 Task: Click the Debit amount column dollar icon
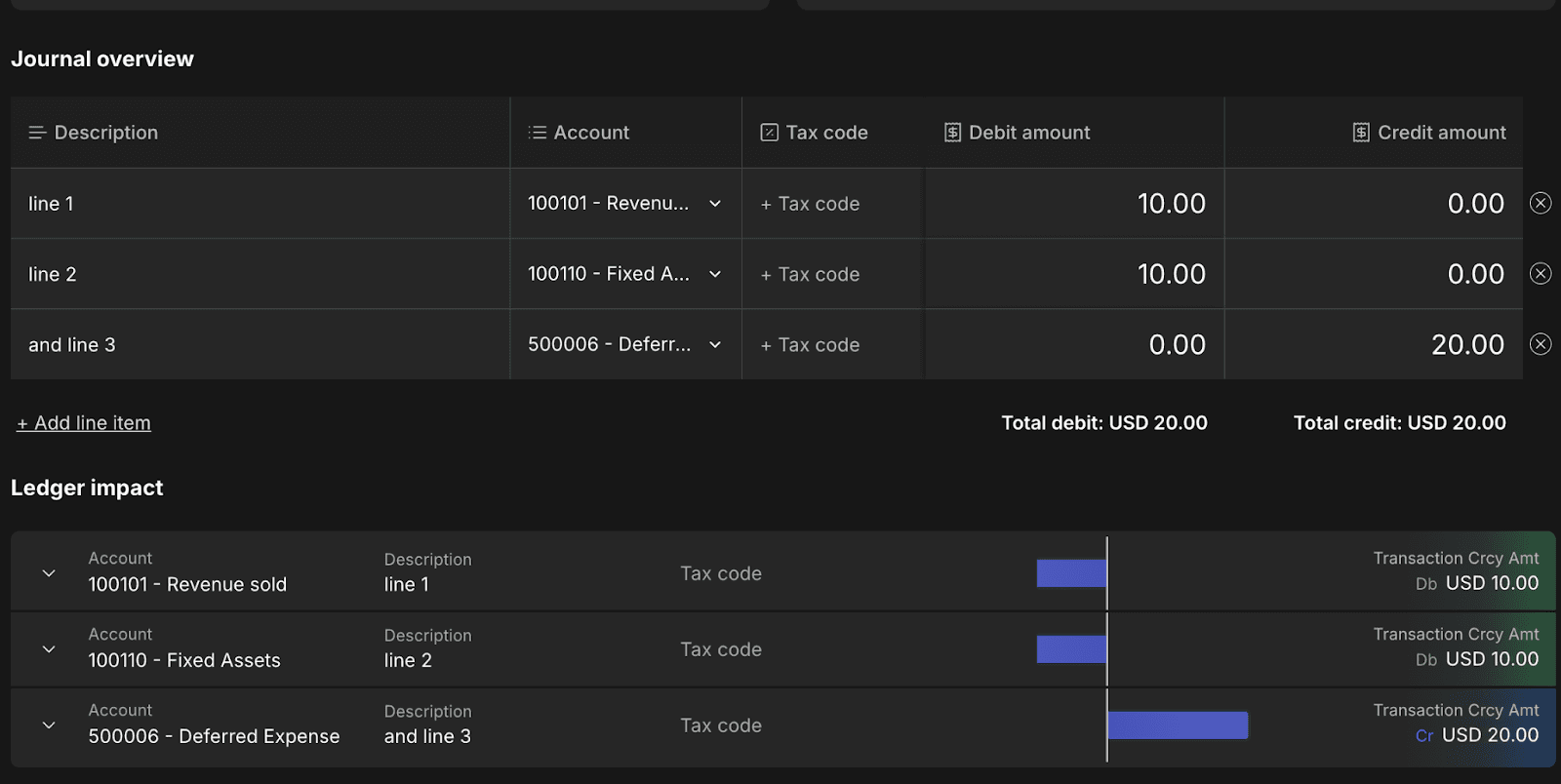point(952,133)
